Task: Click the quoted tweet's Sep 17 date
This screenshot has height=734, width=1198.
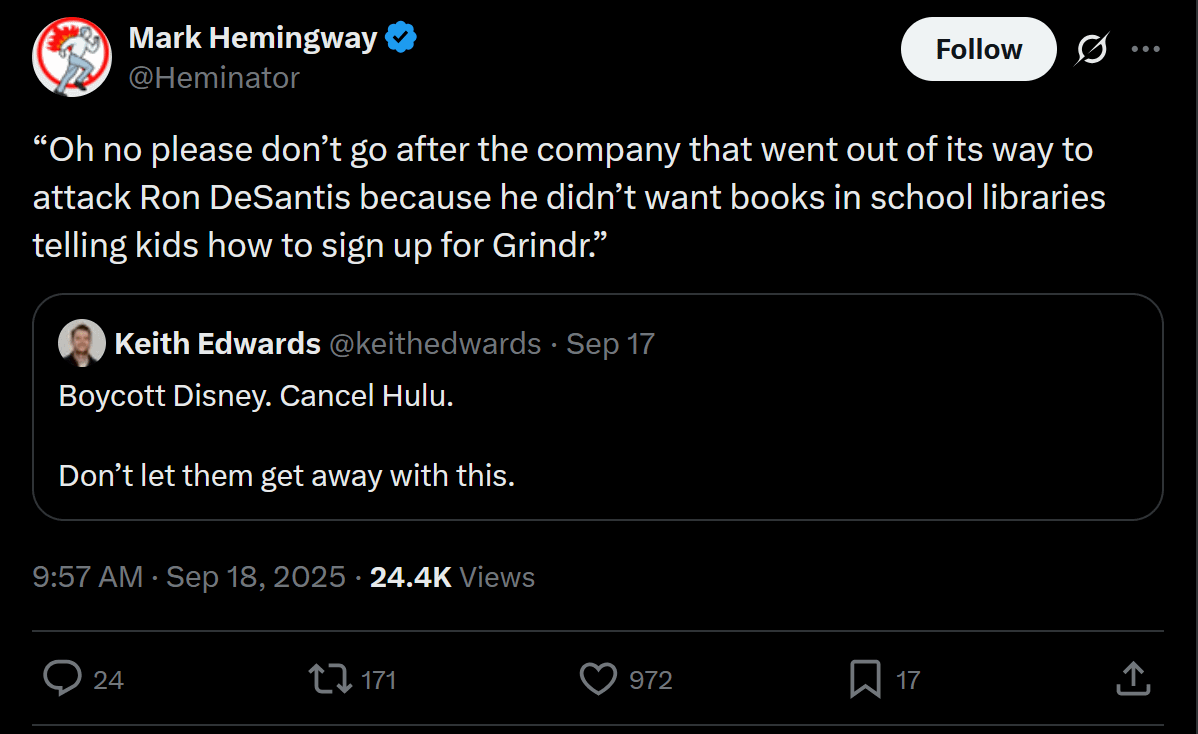Action: [610, 344]
